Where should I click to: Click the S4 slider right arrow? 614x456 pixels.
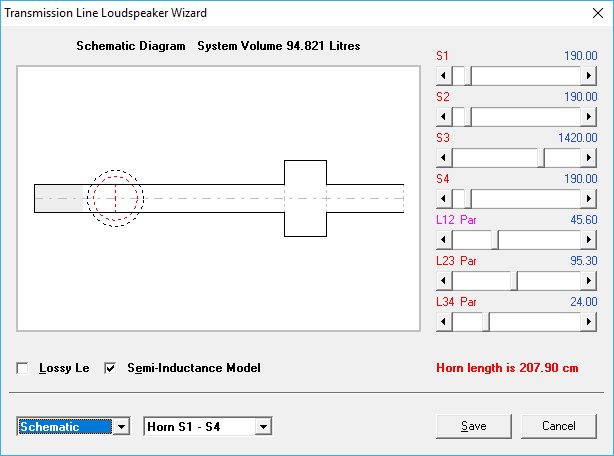click(589, 199)
